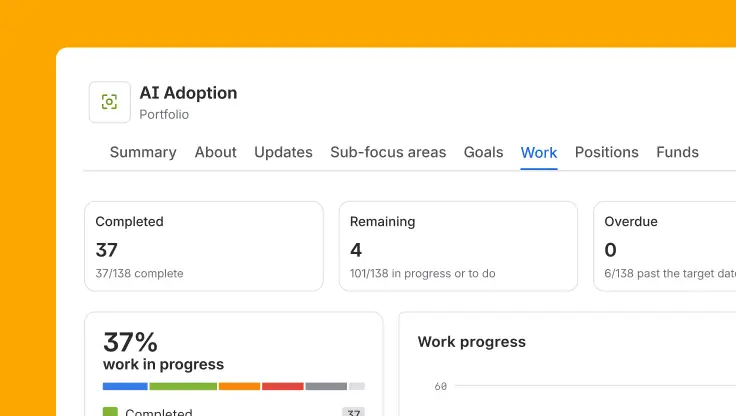
Task: Click the Work progress chart heading
Action: coord(472,342)
